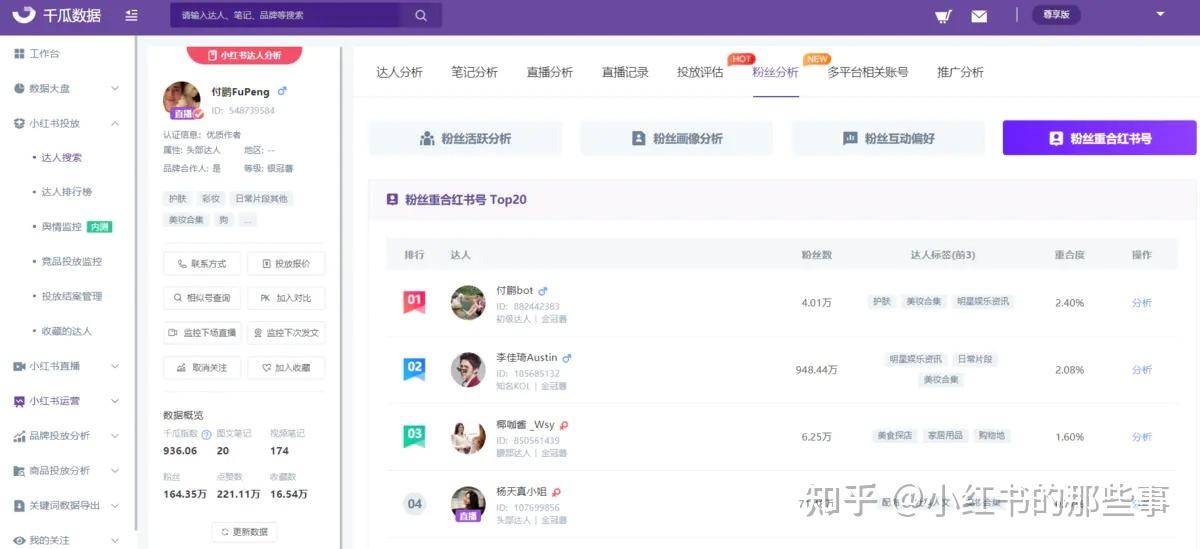This screenshot has width=1200, height=549.
Task: Select 粉丝互动偏好 section button
Action: [x=888, y=138]
